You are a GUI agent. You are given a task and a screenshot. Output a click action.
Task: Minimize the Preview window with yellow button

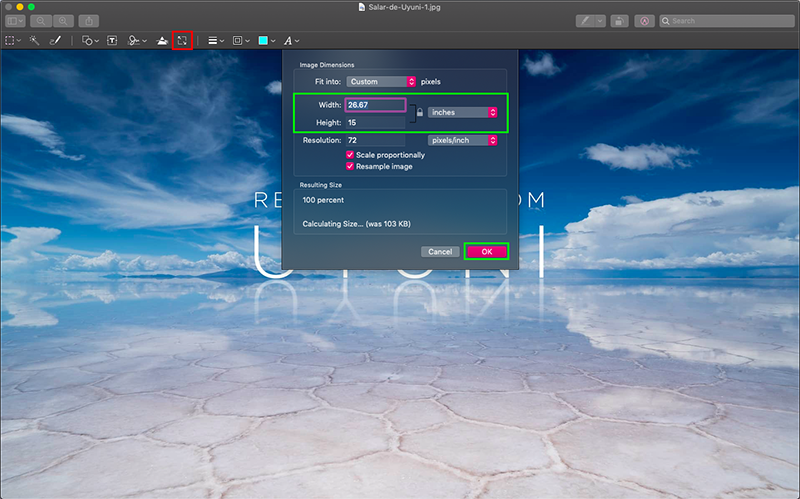20,7
